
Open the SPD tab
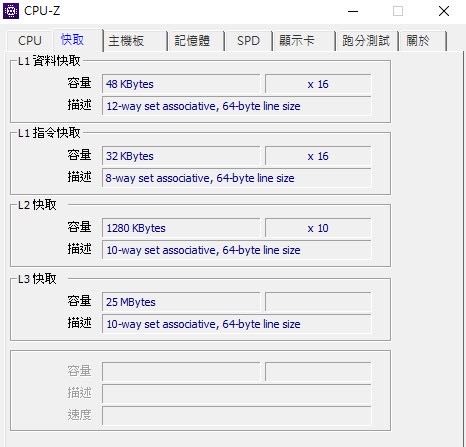pyautogui.click(x=248, y=41)
